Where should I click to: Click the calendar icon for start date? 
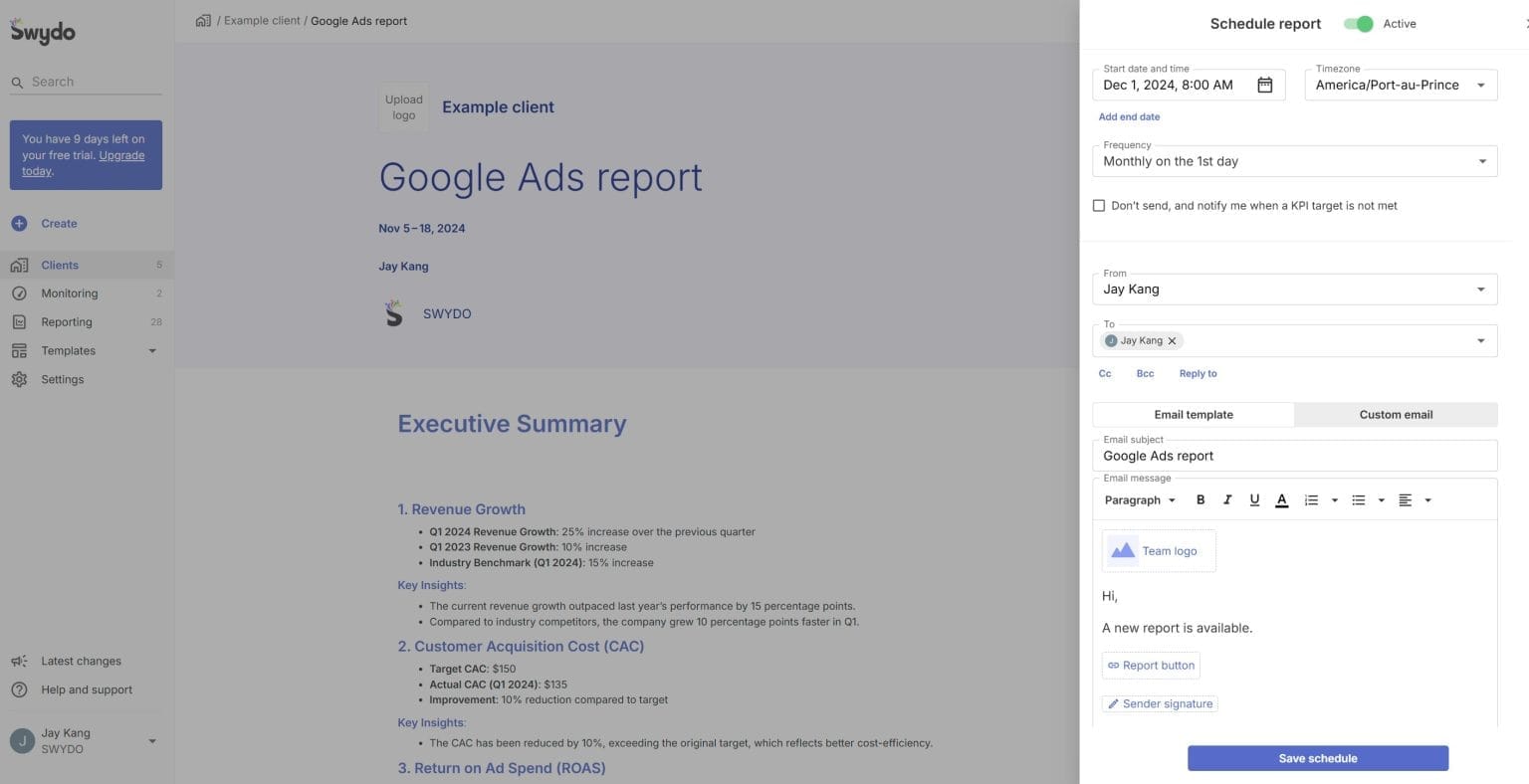tap(1264, 85)
